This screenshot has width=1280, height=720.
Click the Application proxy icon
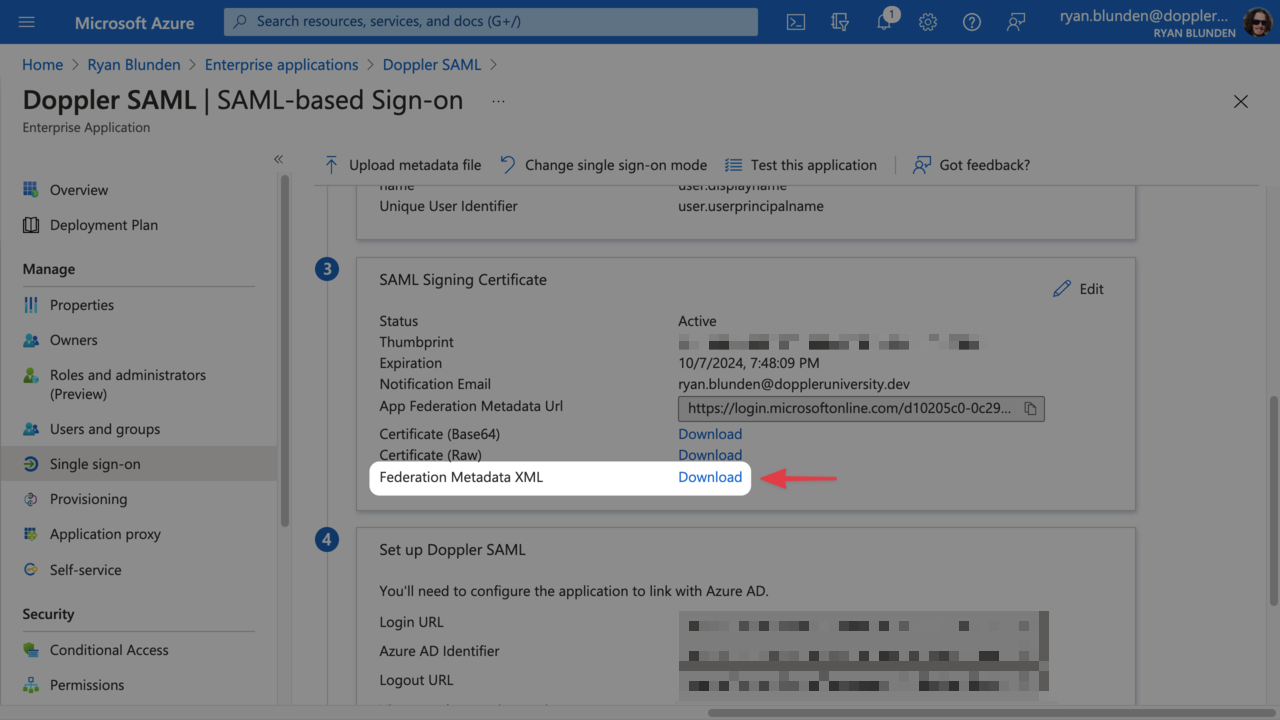pos(31,534)
